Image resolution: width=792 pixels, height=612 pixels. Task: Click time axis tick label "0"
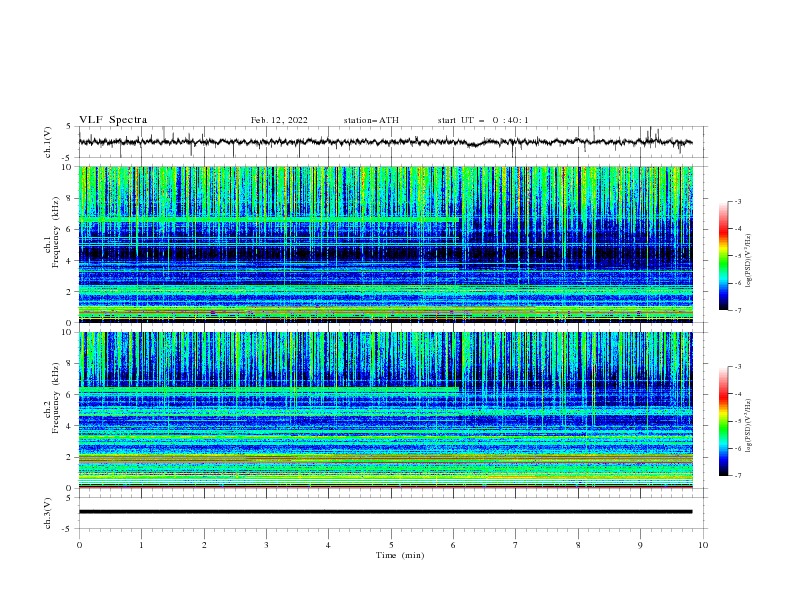tap(79, 545)
